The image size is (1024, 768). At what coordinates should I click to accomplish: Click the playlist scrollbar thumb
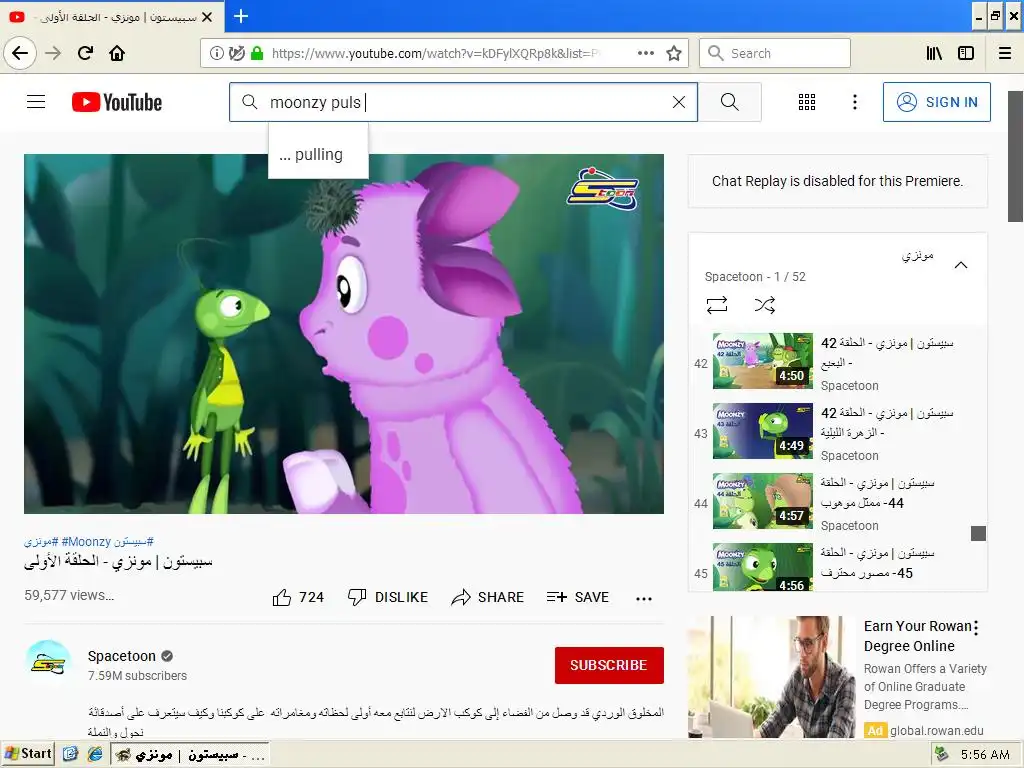[978, 534]
